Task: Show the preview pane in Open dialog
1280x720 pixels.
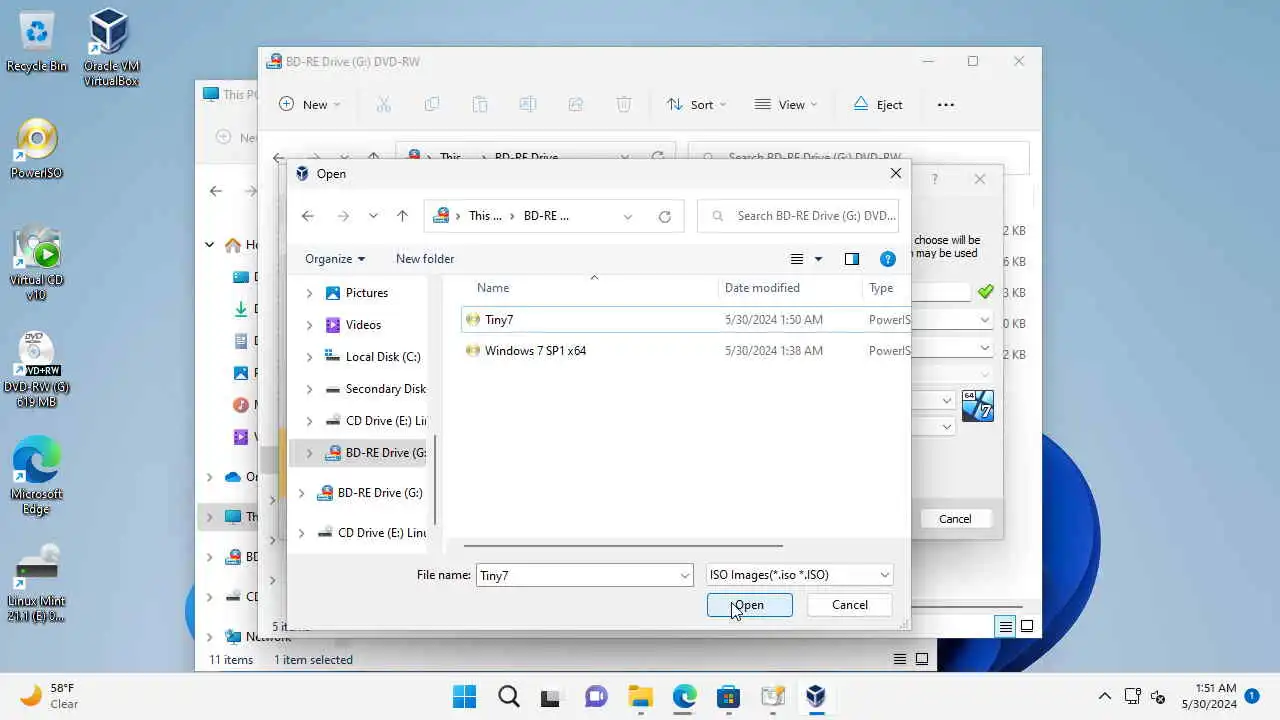Action: click(852, 259)
